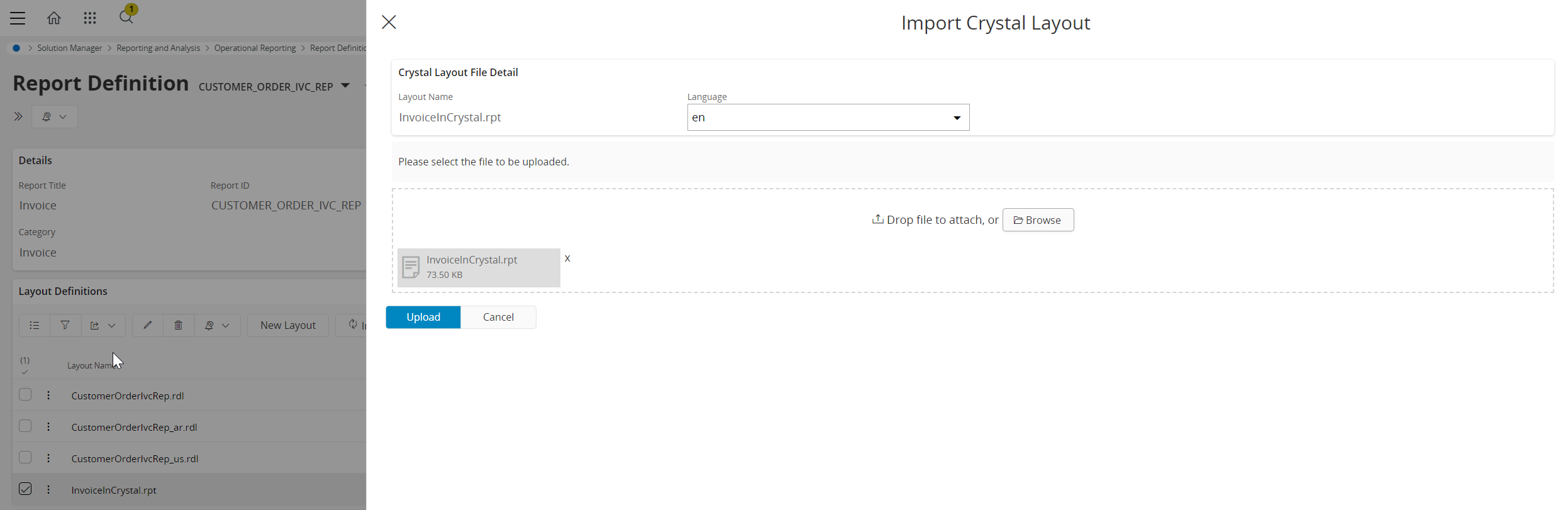Click the search icon with notification badge
This screenshot has width=1568, height=510.
pyautogui.click(x=126, y=17)
